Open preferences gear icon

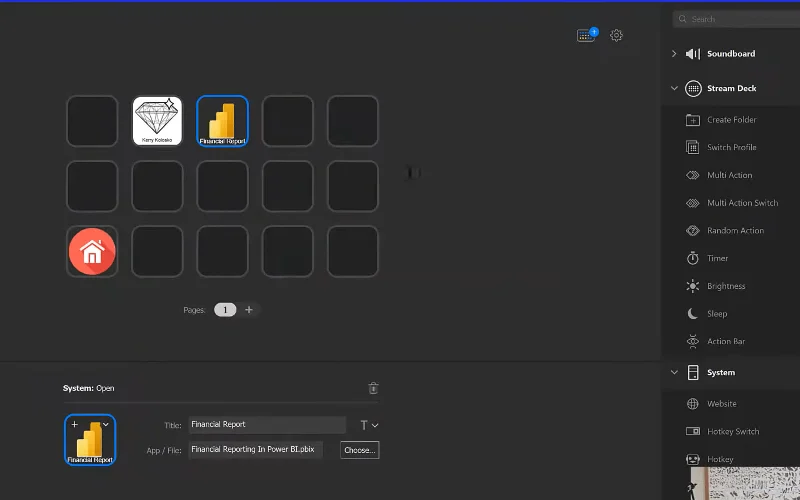[616, 35]
